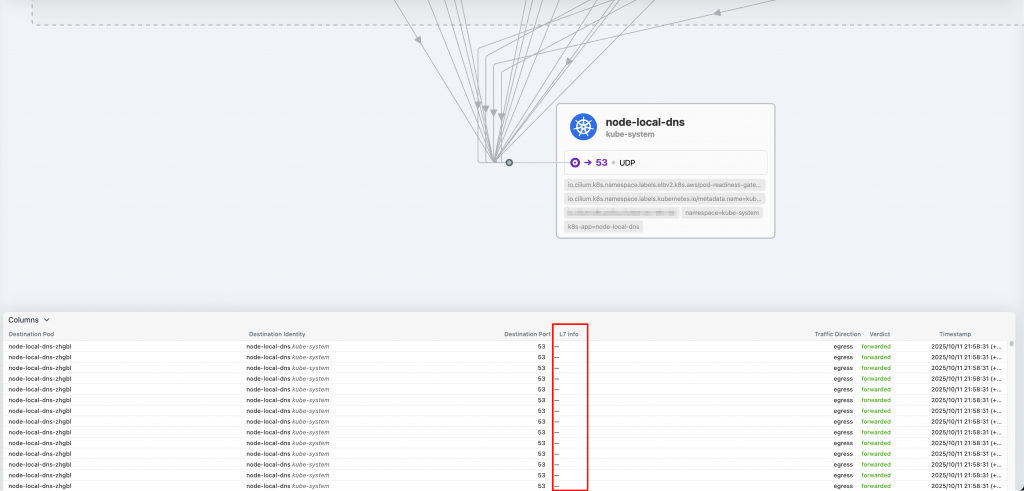Click the Kubernetes wheel icon on node-local-dns card
Viewport: 1024px width, 491px height.
pyautogui.click(x=583, y=127)
